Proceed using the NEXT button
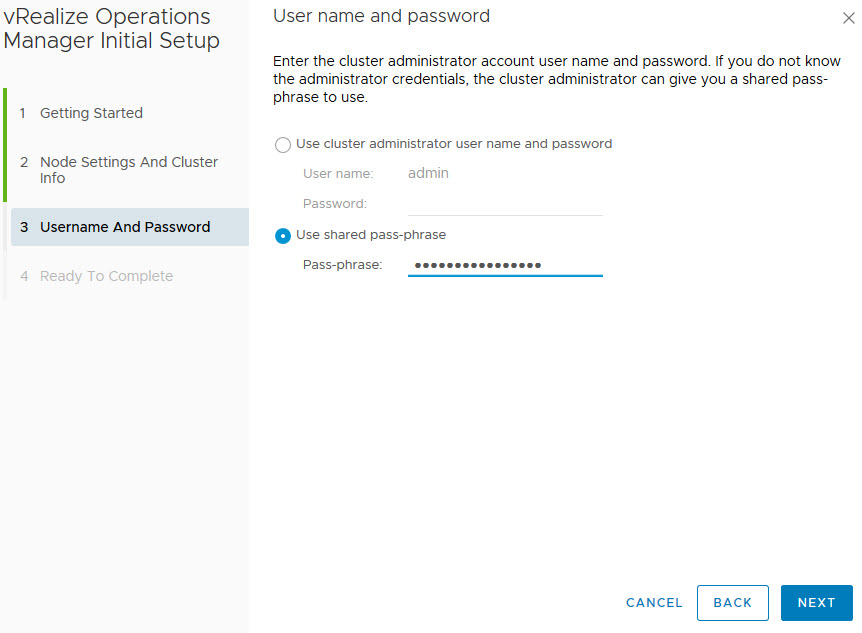The height and width of the screenshot is (633, 862). tap(816, 603)
